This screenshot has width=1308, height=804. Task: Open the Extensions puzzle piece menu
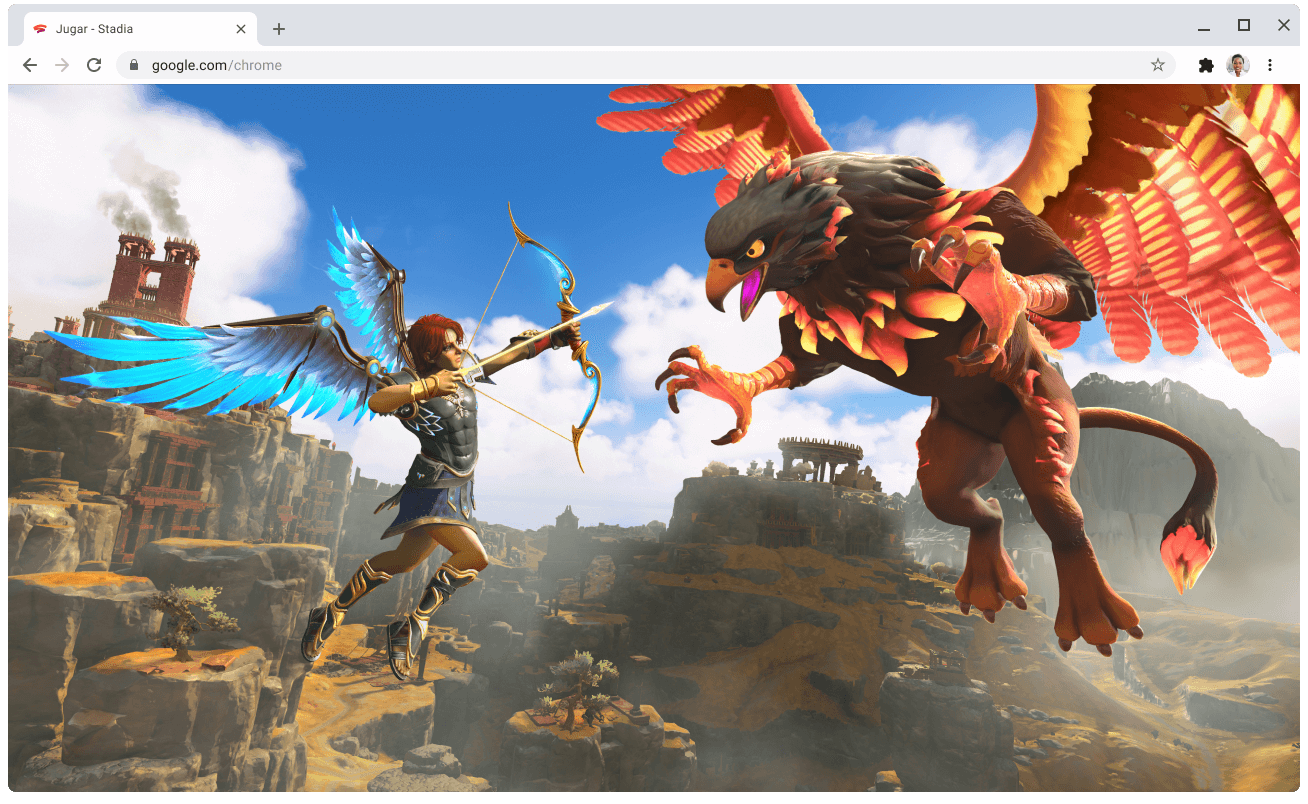click(1206, 65)
